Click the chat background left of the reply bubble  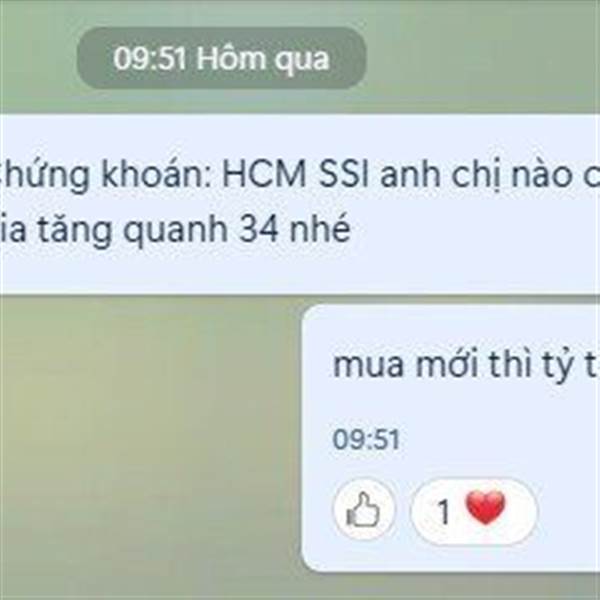click(149, 440)
